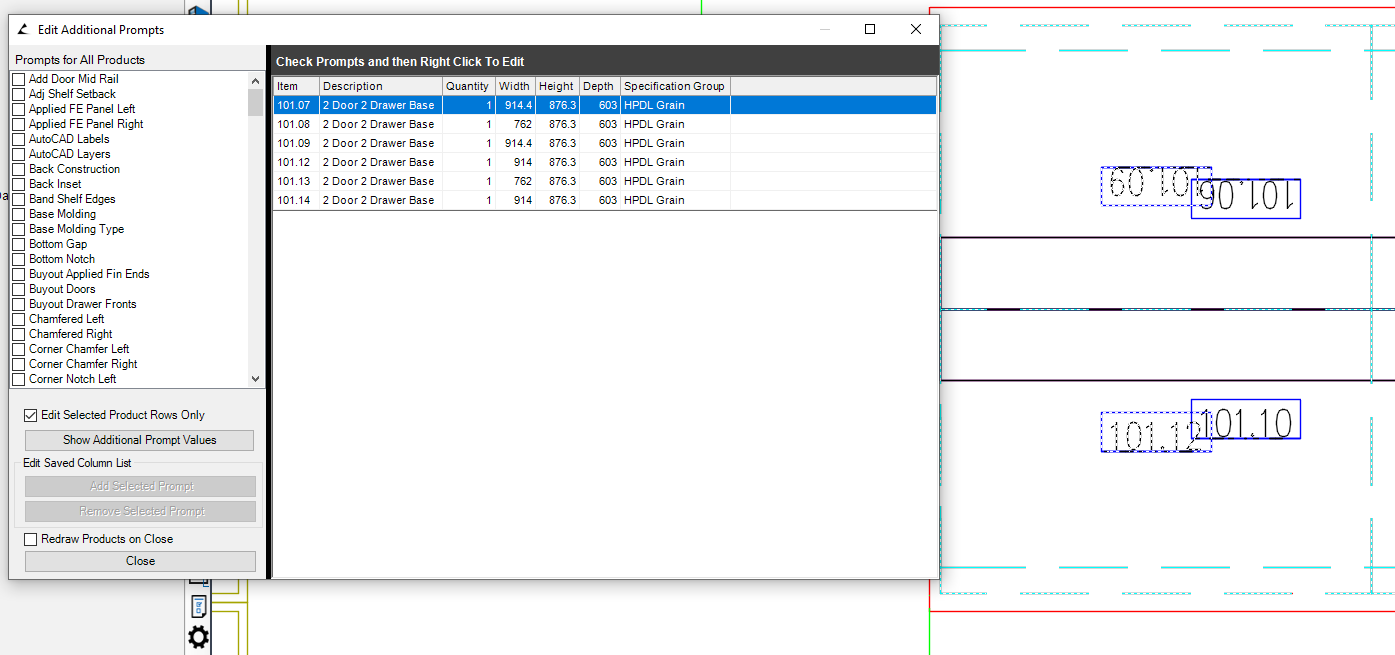
Task: Click the Width column header
Action: point(516,86)
